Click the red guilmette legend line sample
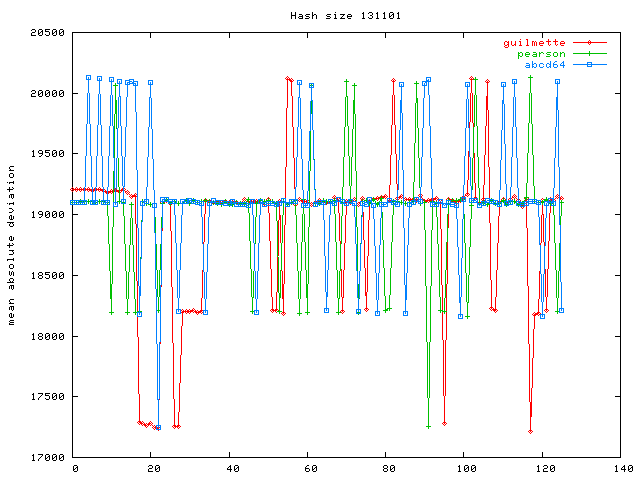Screen dimensions: 640x480 (590, 42)
